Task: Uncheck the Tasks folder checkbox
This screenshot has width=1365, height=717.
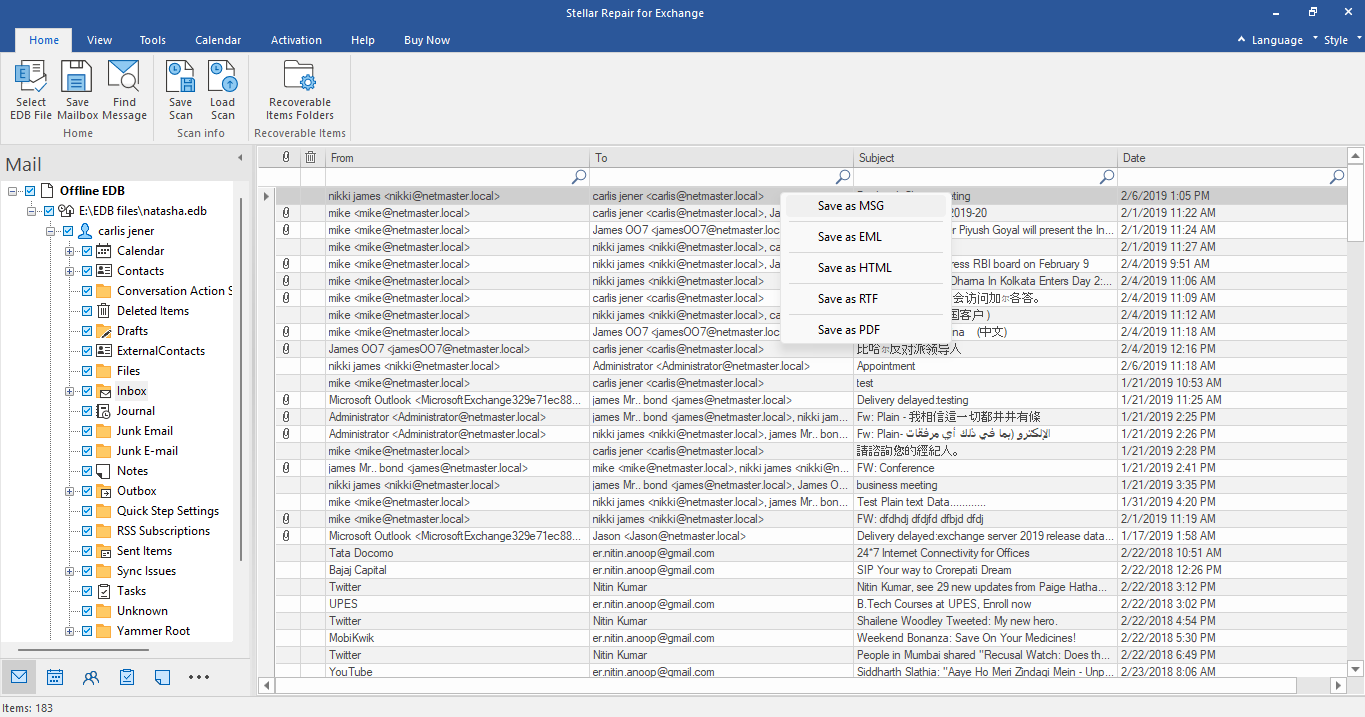Action: coord(87,591)
